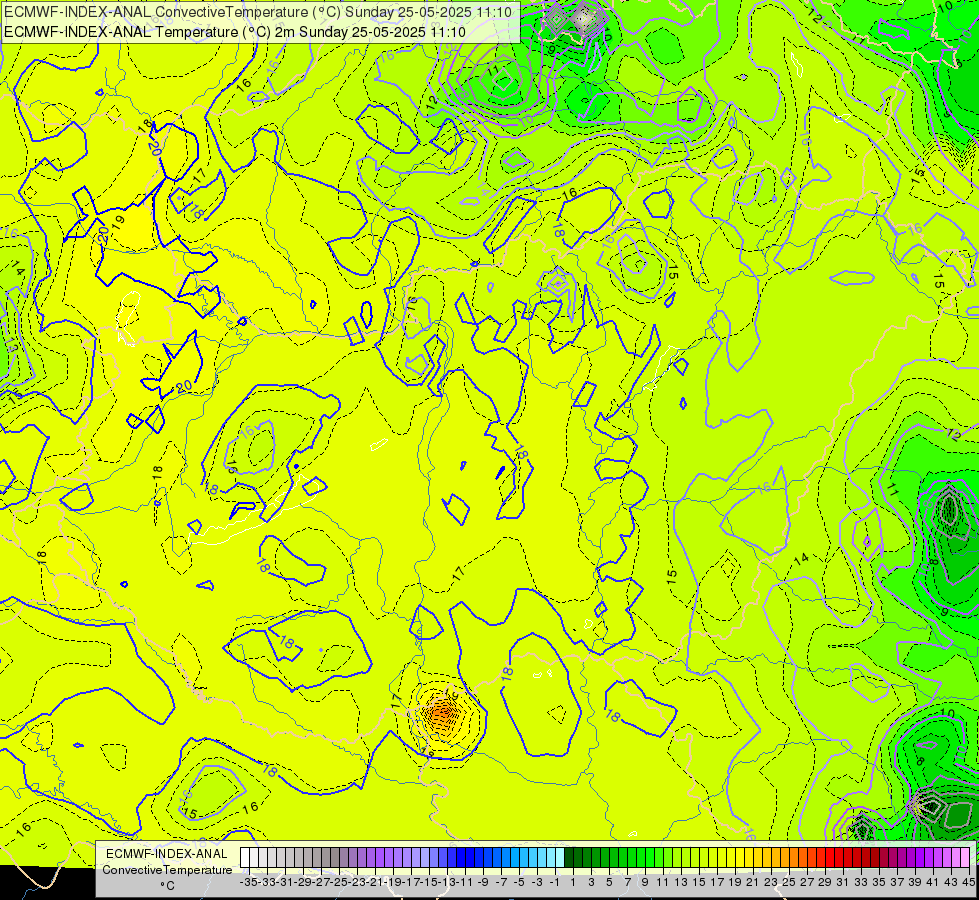
Task: Click the legend scale number 33
Action: click(861, 882)
